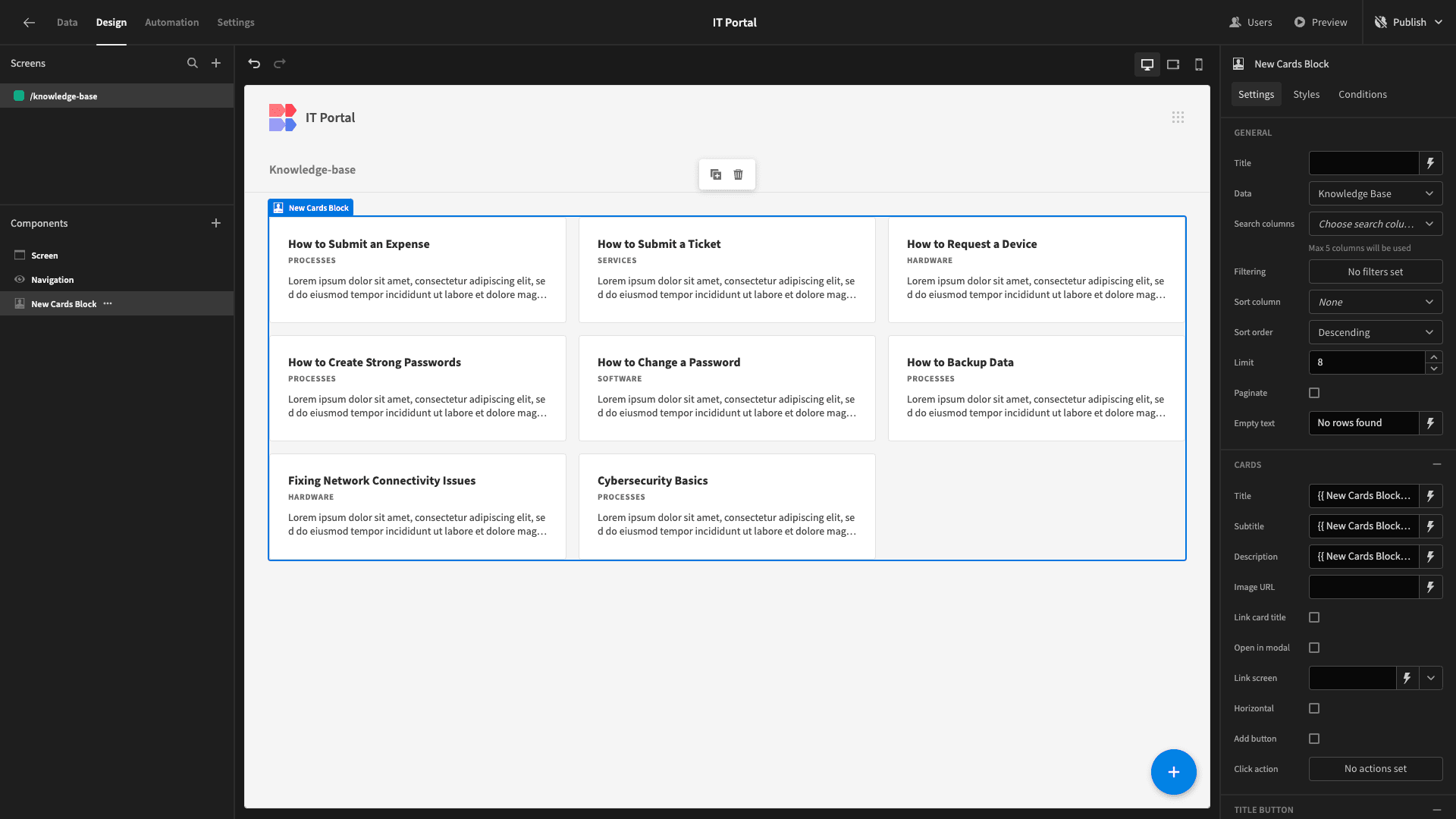Open binding lightning icon for Image URL

tap(1431, 587)
